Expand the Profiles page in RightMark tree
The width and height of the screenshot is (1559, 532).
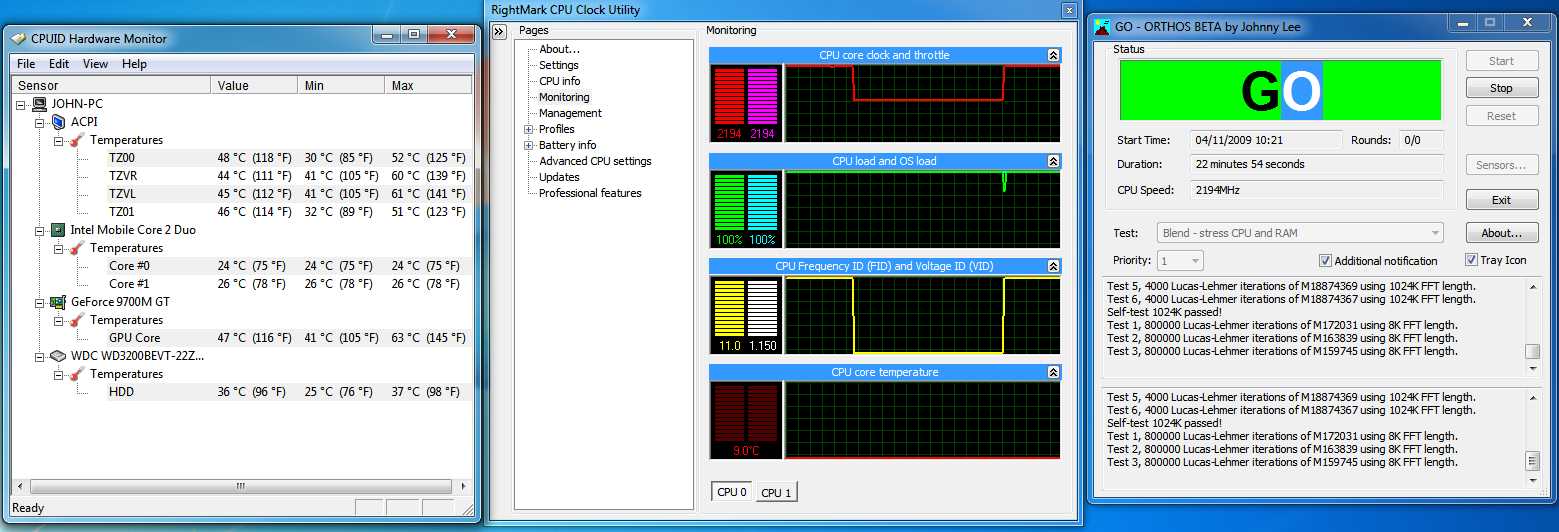(x=528, y=129)
